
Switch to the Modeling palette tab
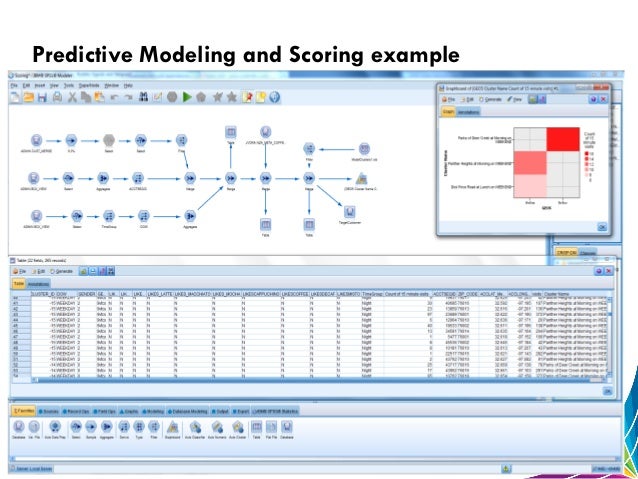click(x=153, y=411)
